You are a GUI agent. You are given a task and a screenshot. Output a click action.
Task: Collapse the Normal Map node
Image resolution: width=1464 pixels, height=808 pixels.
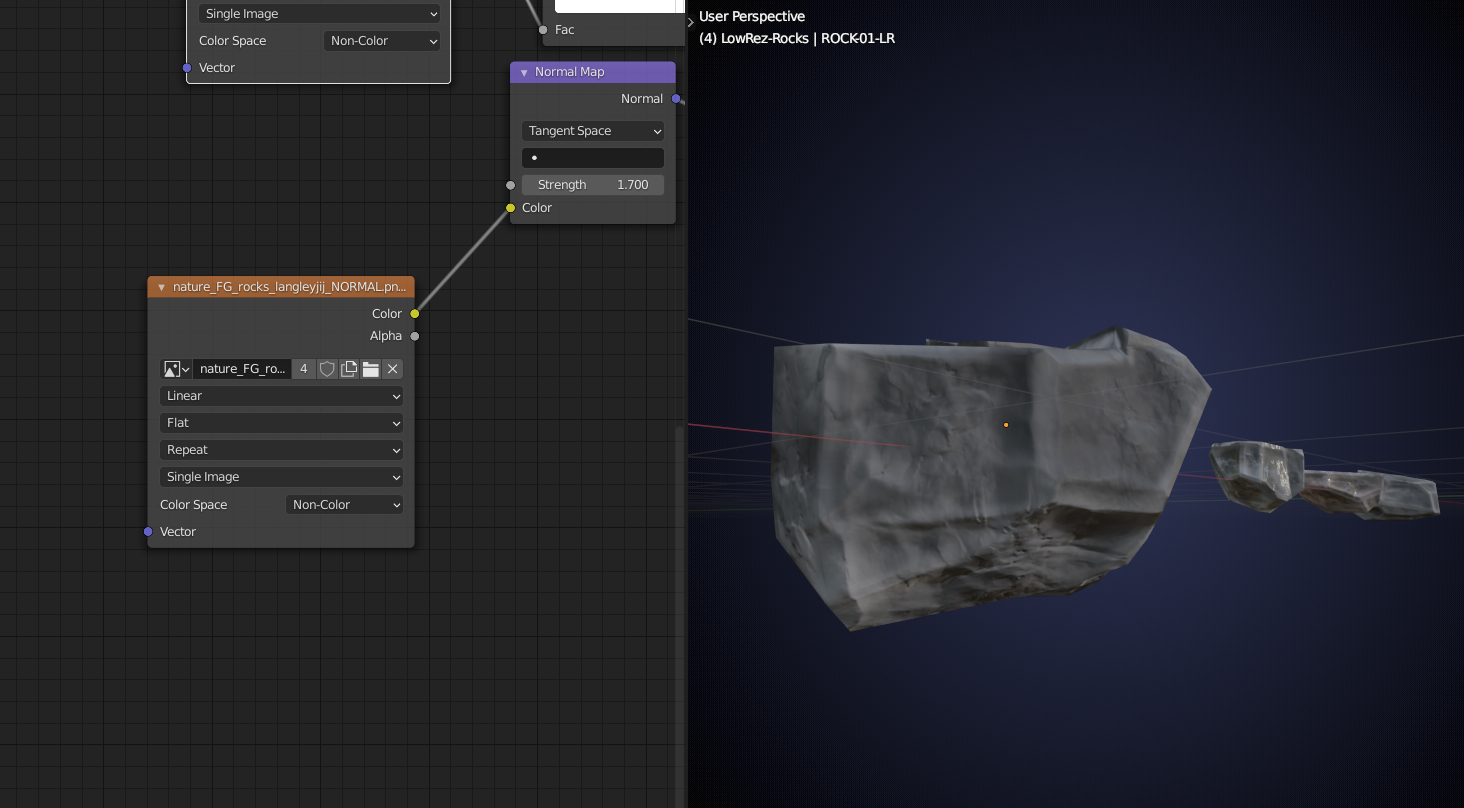(524, 73)
